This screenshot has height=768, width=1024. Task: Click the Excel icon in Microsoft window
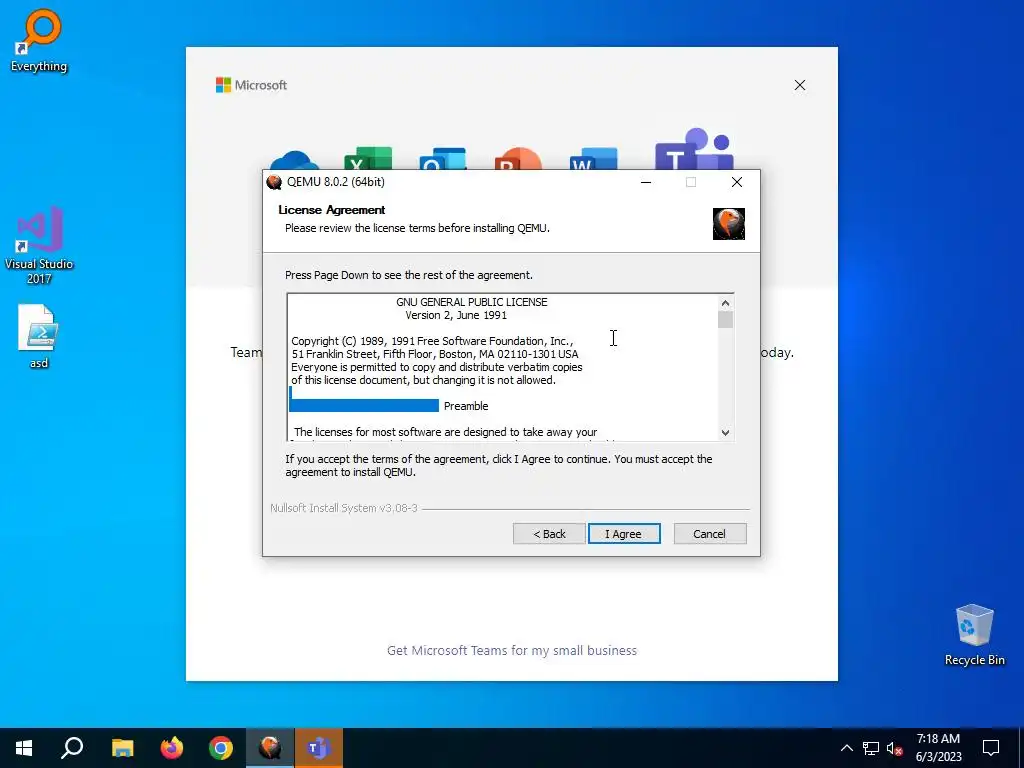click(368, 159)
